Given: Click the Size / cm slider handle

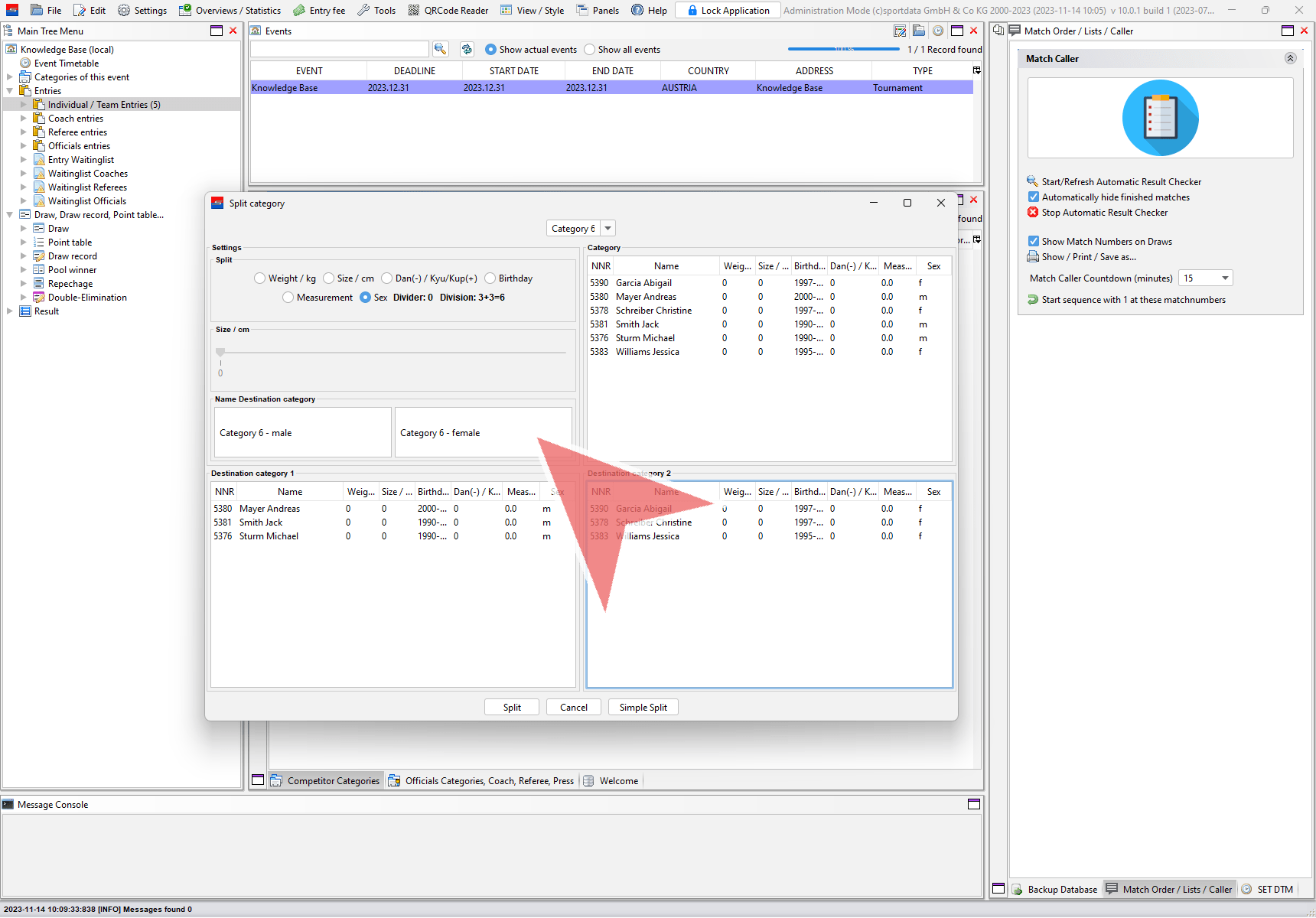Looking at the screenshot, I should tap(220, 353).
